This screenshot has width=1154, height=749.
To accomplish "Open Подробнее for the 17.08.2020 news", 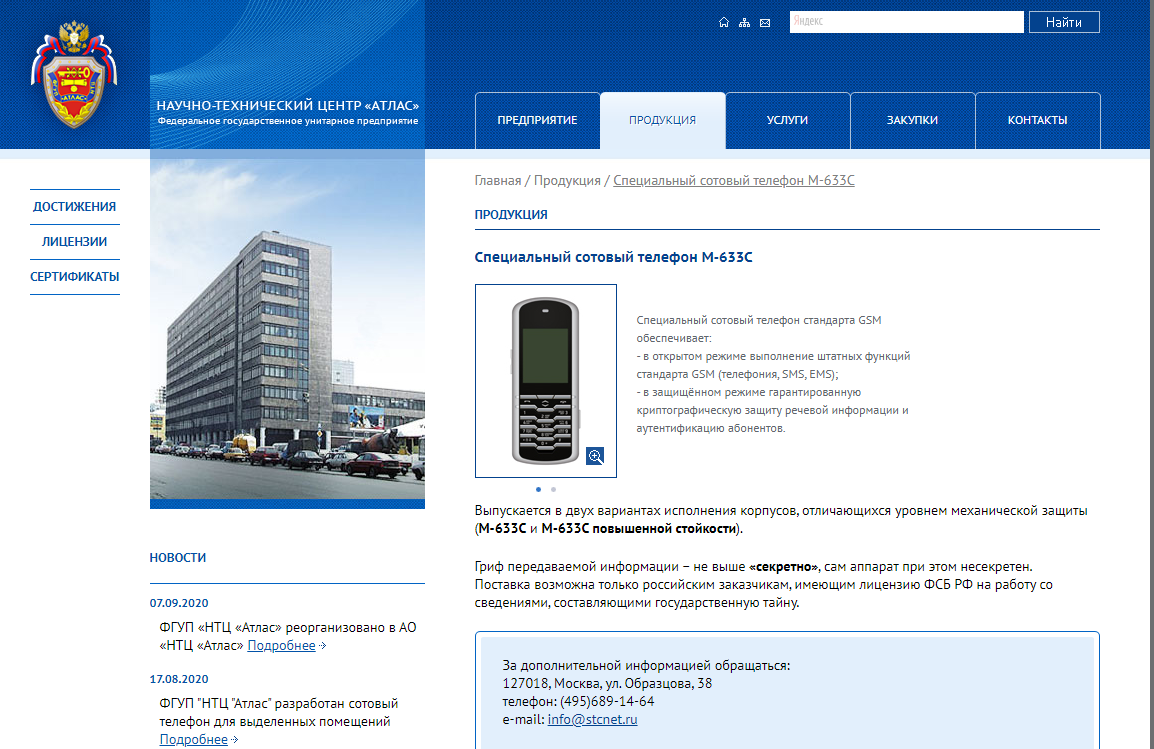I will 194,739.
